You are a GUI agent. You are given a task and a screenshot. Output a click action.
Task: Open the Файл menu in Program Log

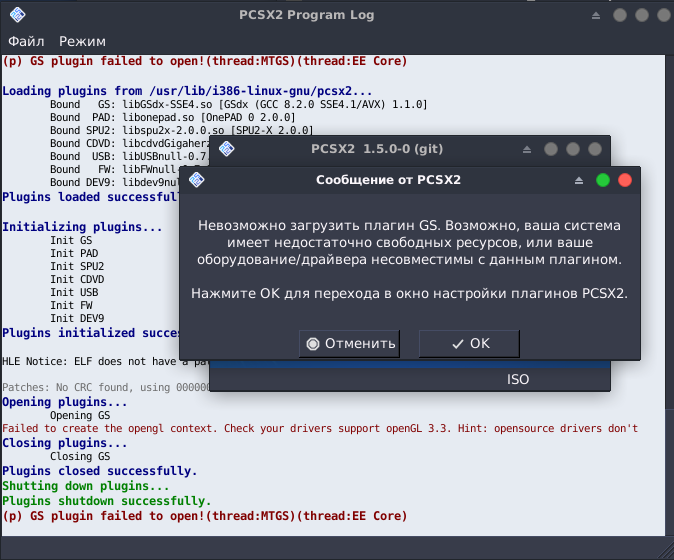[26, 41]
